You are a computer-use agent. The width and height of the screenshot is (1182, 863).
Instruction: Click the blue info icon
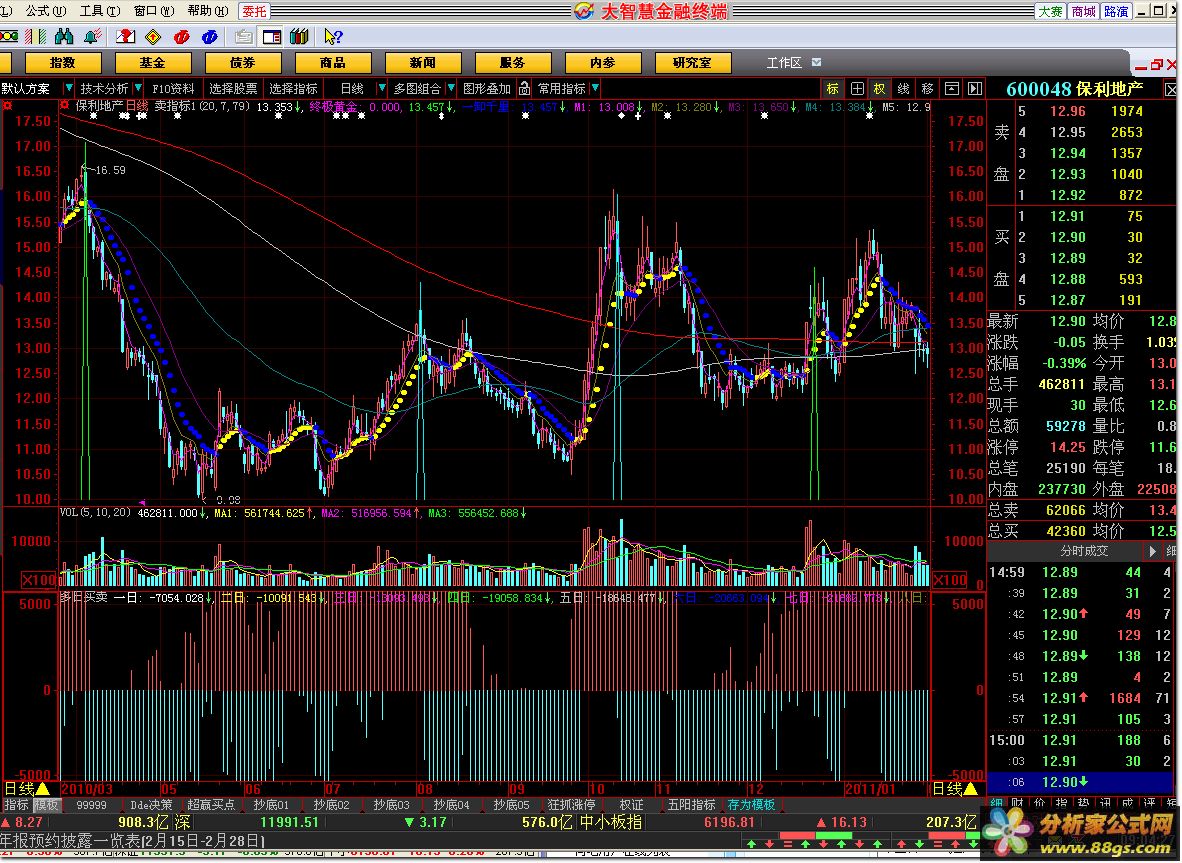[x=210, y=36]
